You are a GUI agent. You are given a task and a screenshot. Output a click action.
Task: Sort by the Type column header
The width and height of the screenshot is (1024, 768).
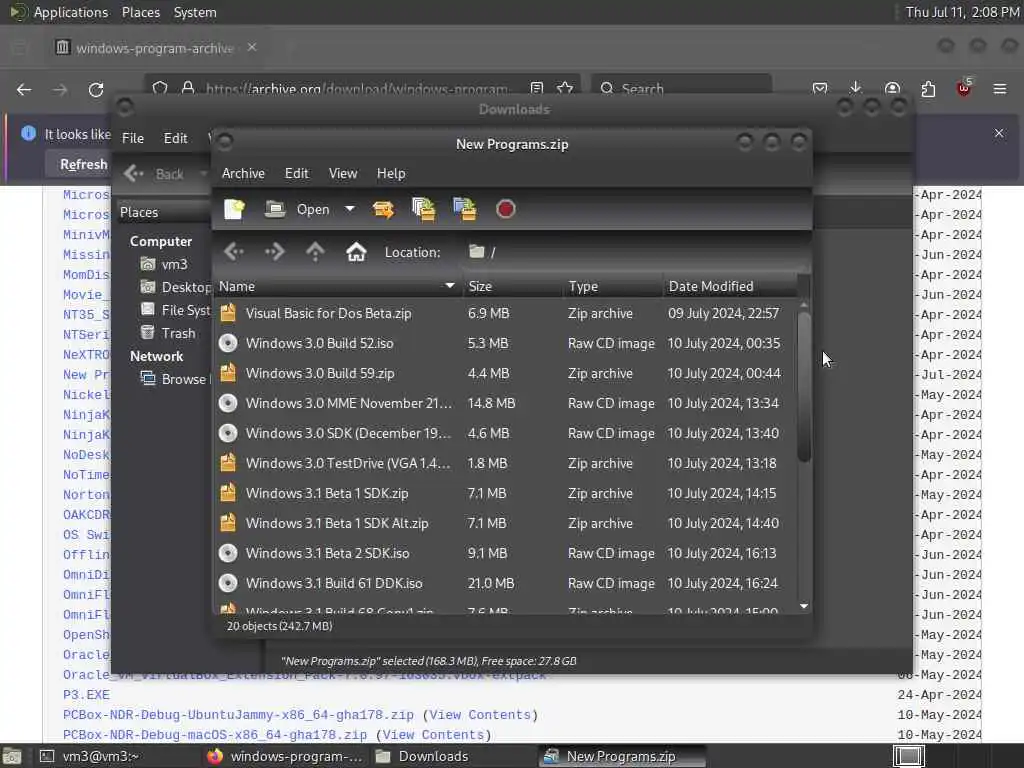click(x=613, y=286)
